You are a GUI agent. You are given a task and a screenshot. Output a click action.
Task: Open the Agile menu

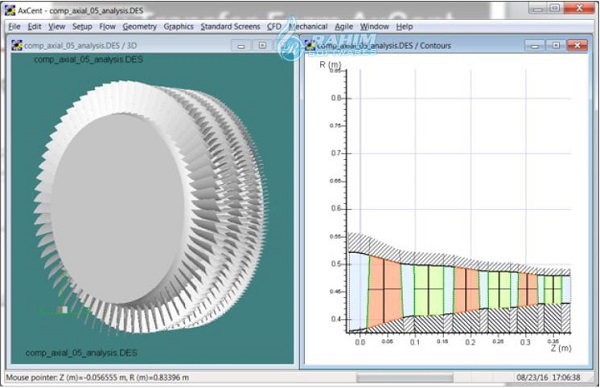tap(344, 26)
